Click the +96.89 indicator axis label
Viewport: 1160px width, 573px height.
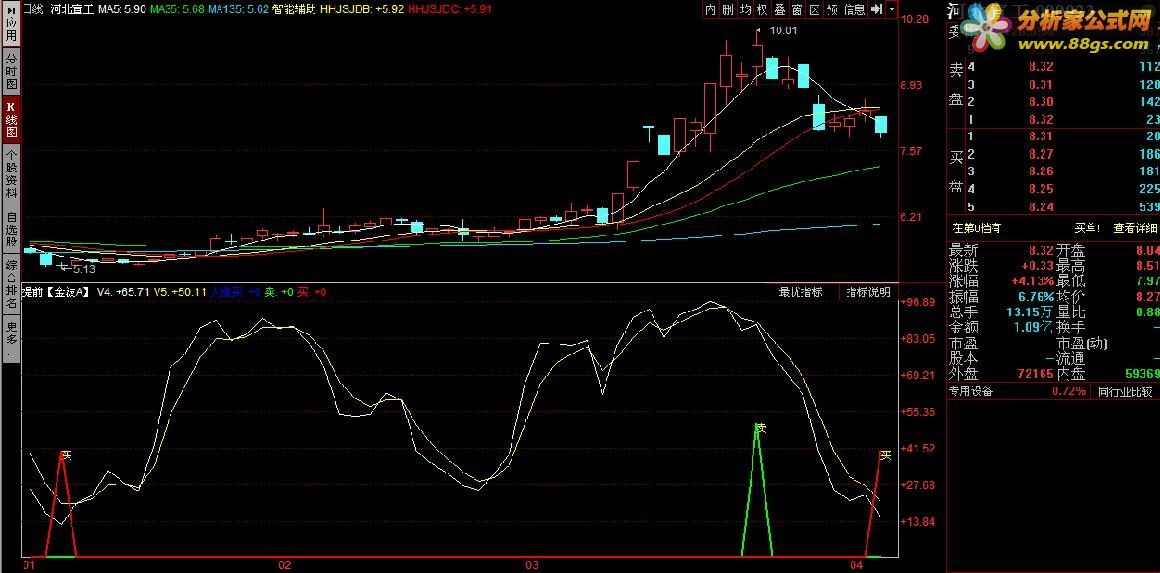coord(918,302)
